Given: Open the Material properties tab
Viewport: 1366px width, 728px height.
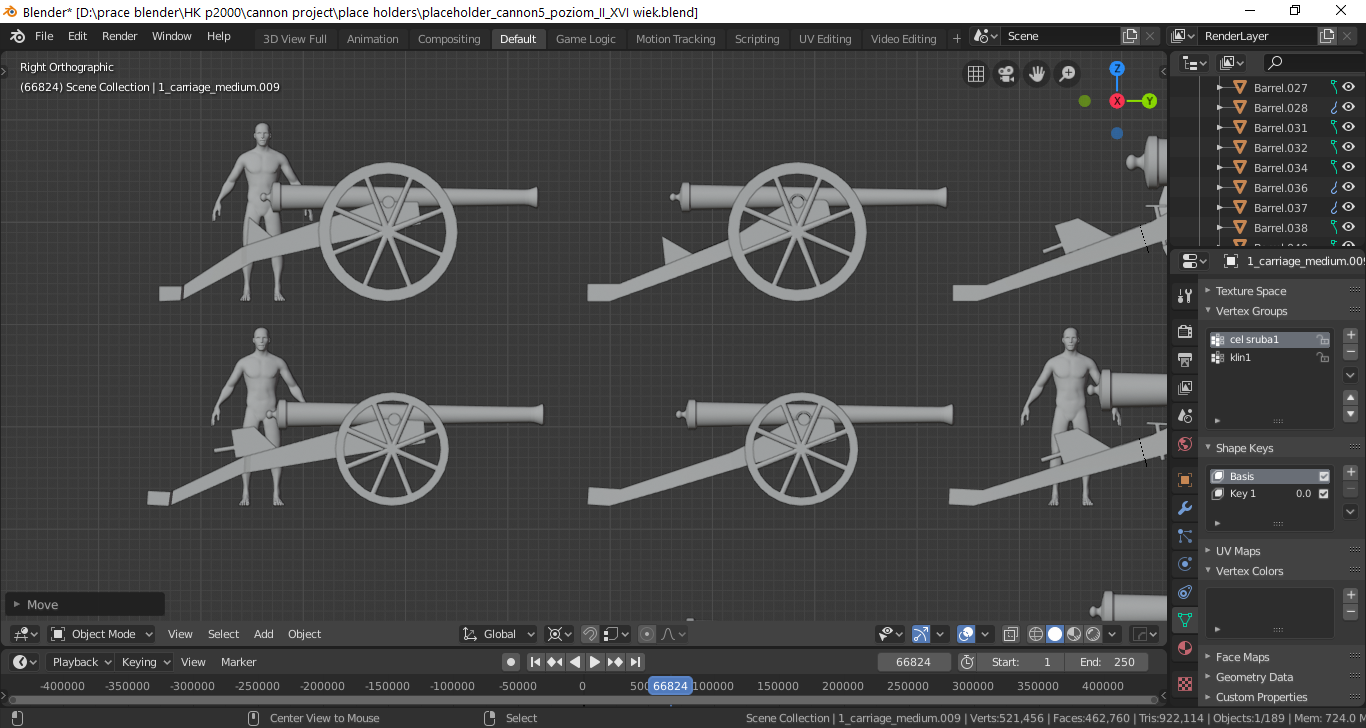Looking at the screenshot, I should pos(1185,648).
